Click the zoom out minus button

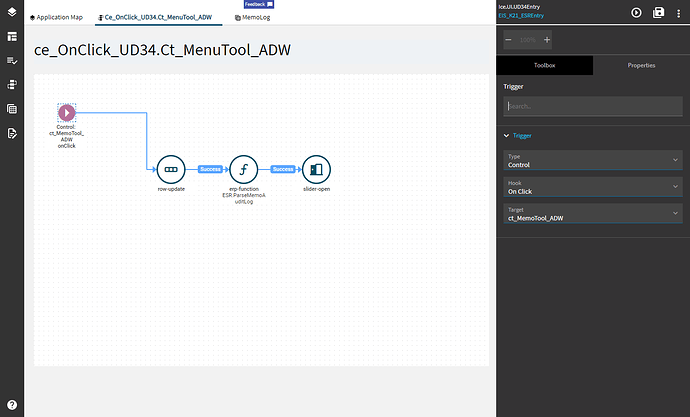point(508,40)
